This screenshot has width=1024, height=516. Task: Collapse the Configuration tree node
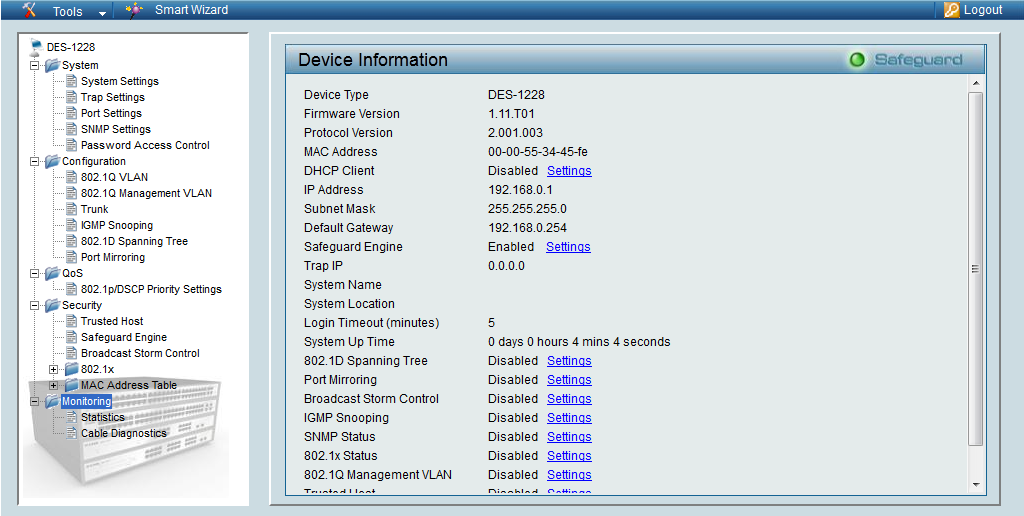pyautogui.click(x=35, y=161)
